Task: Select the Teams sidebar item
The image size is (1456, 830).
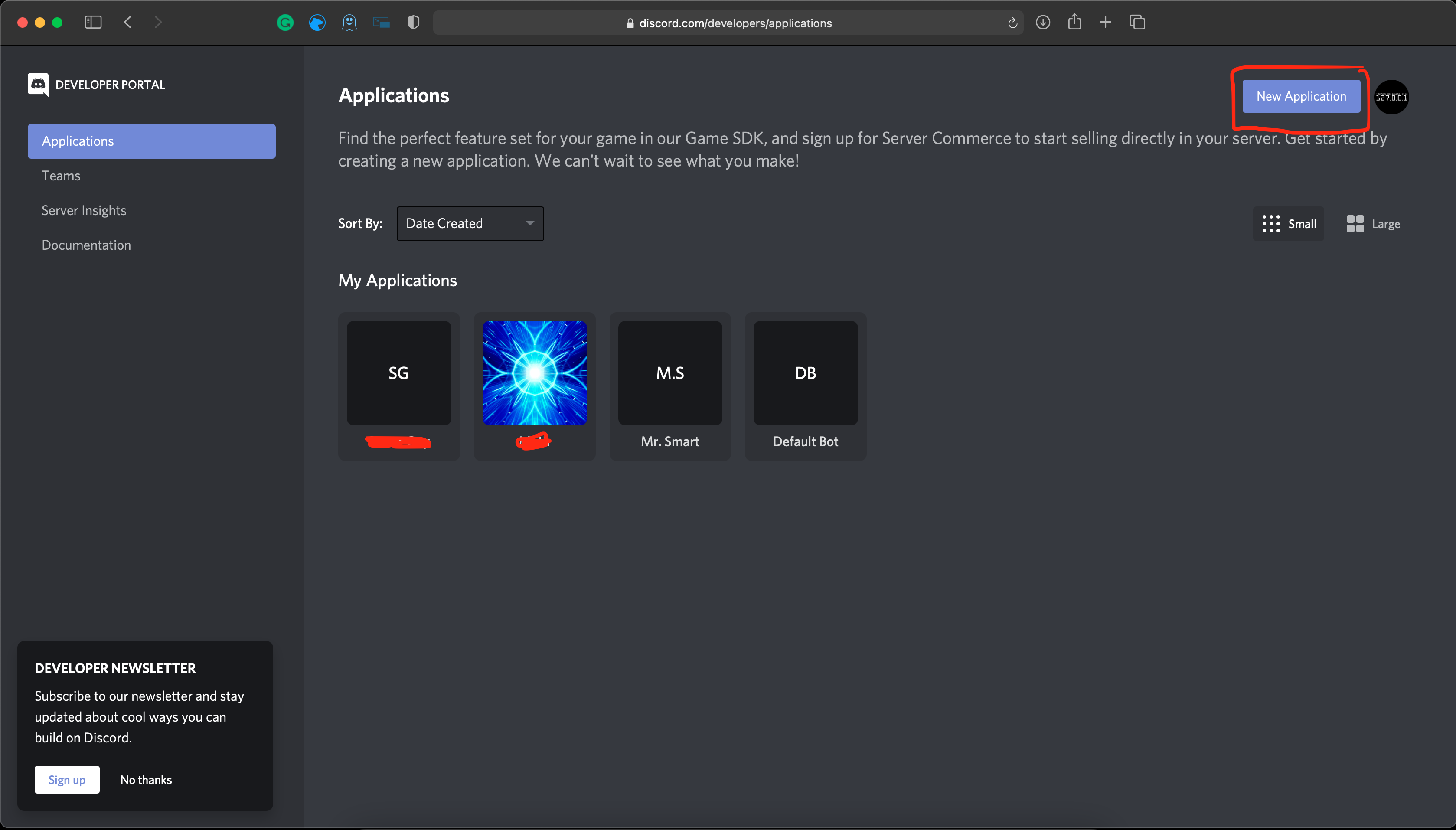Action: (x=59, y=175)
